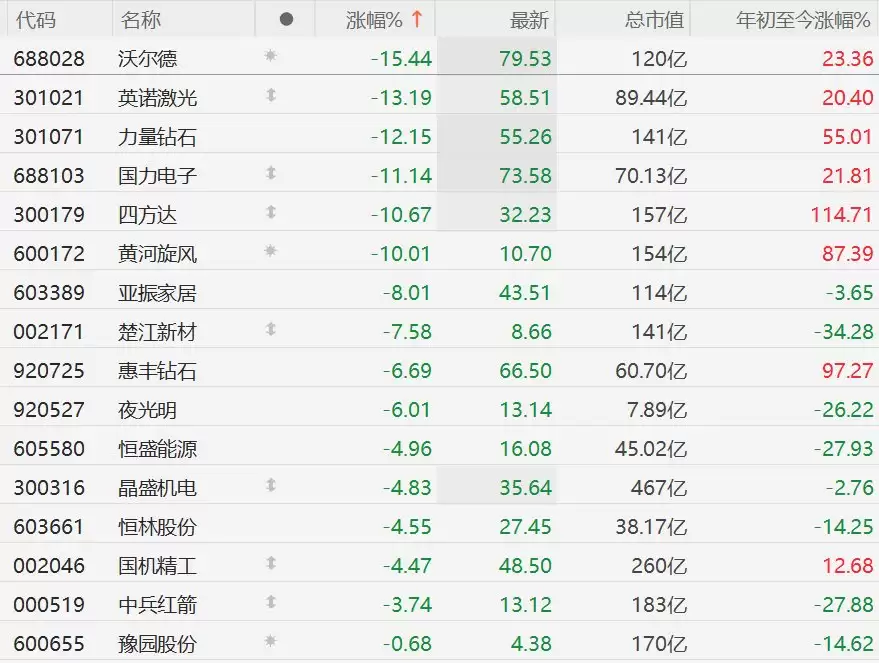Click stock code 603661

(49, 527)
